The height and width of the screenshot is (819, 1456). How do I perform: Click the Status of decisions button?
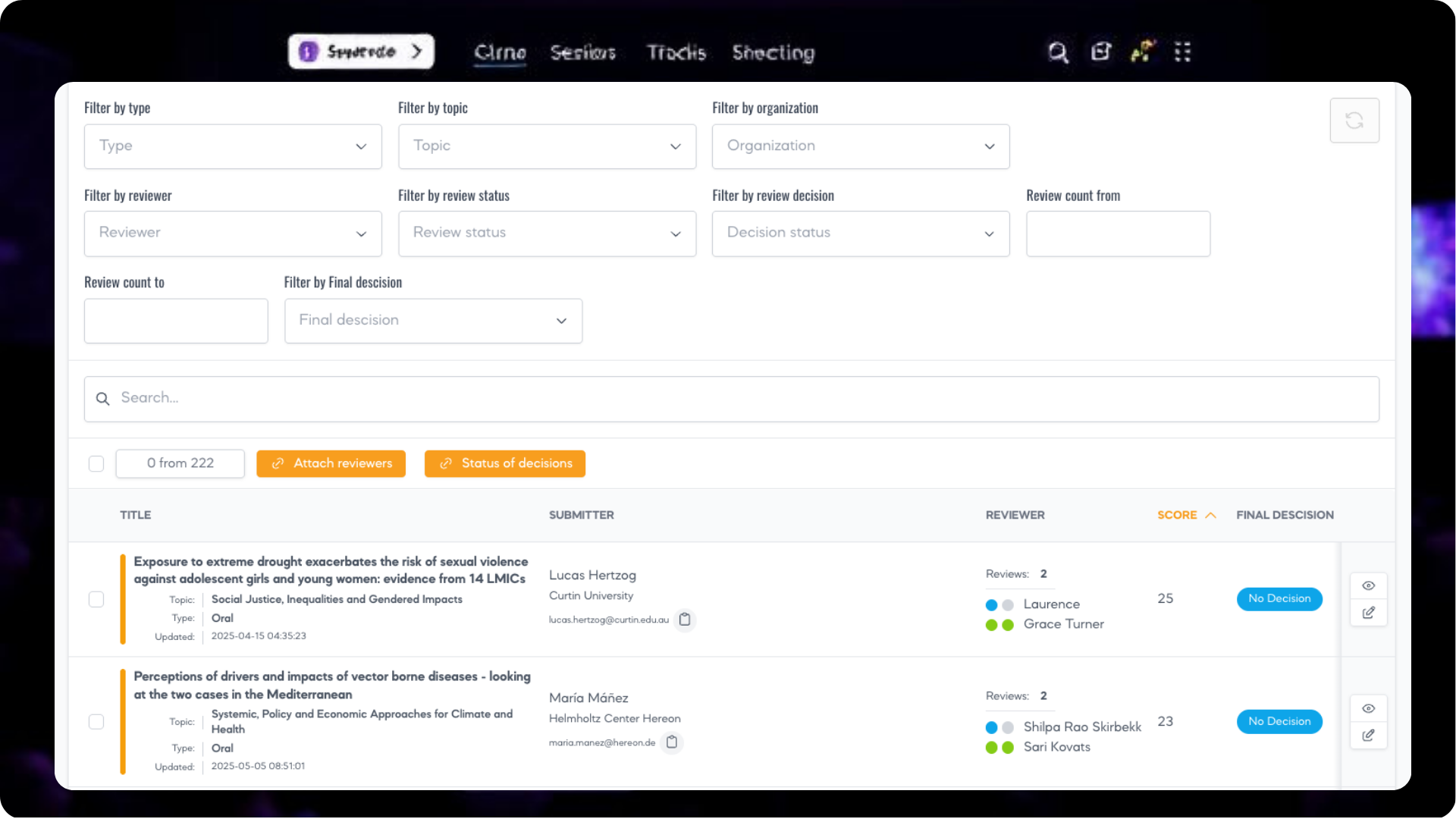click(504, 463)
